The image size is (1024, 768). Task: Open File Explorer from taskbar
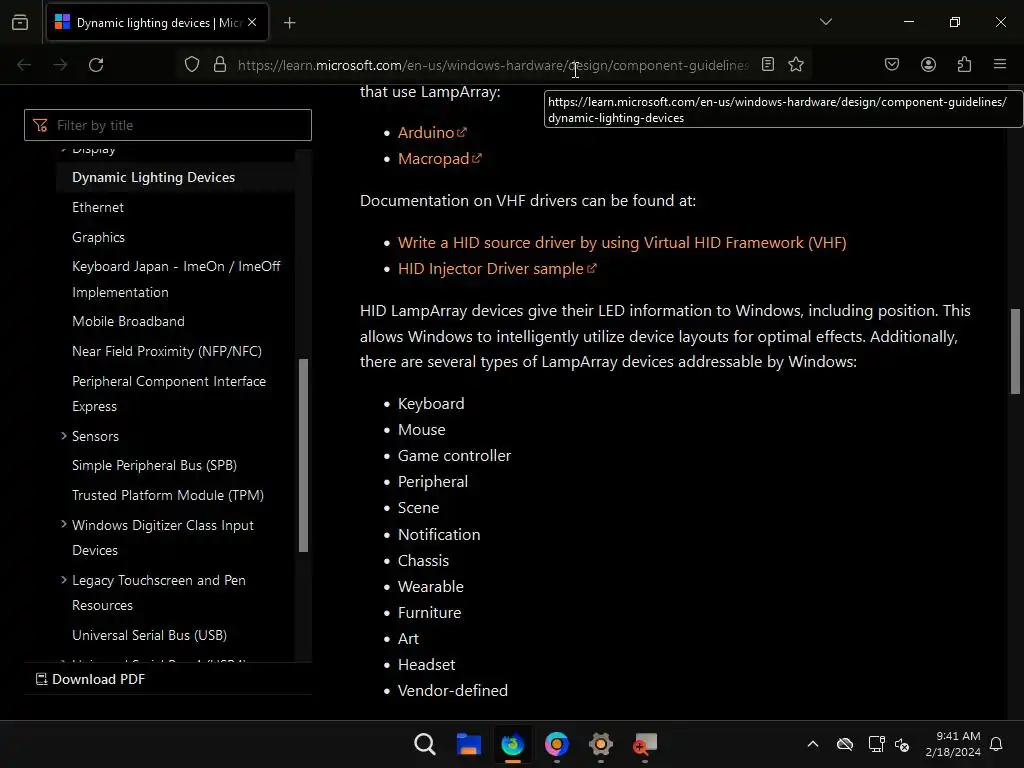pos(468,744)
